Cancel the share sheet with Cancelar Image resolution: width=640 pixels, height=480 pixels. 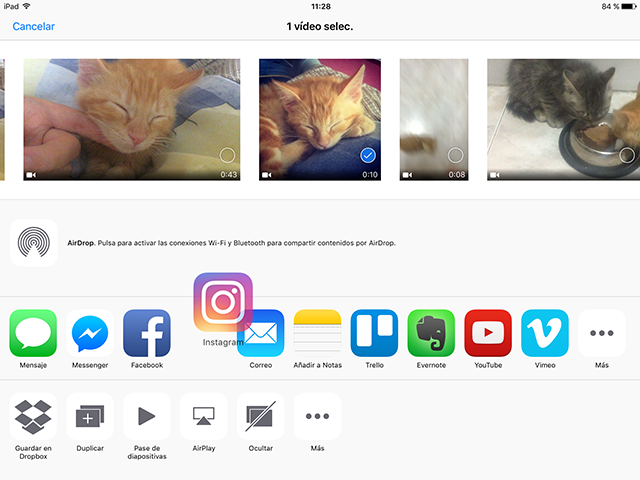pos(33,27)
